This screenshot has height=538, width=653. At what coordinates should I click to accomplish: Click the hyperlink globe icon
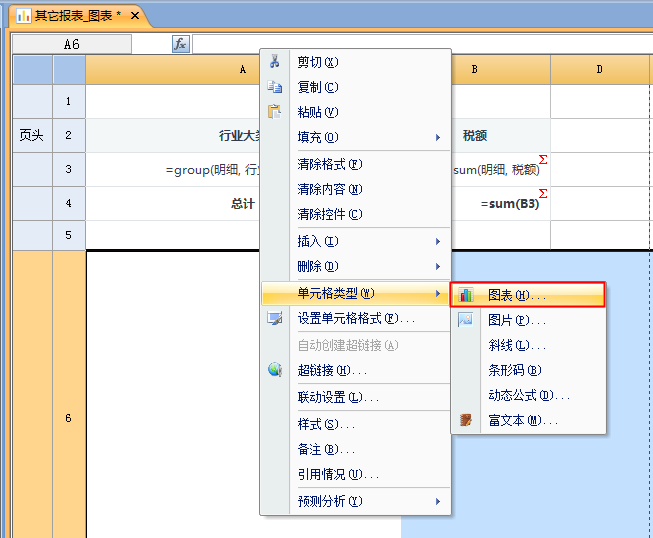(x=275, y=370)
